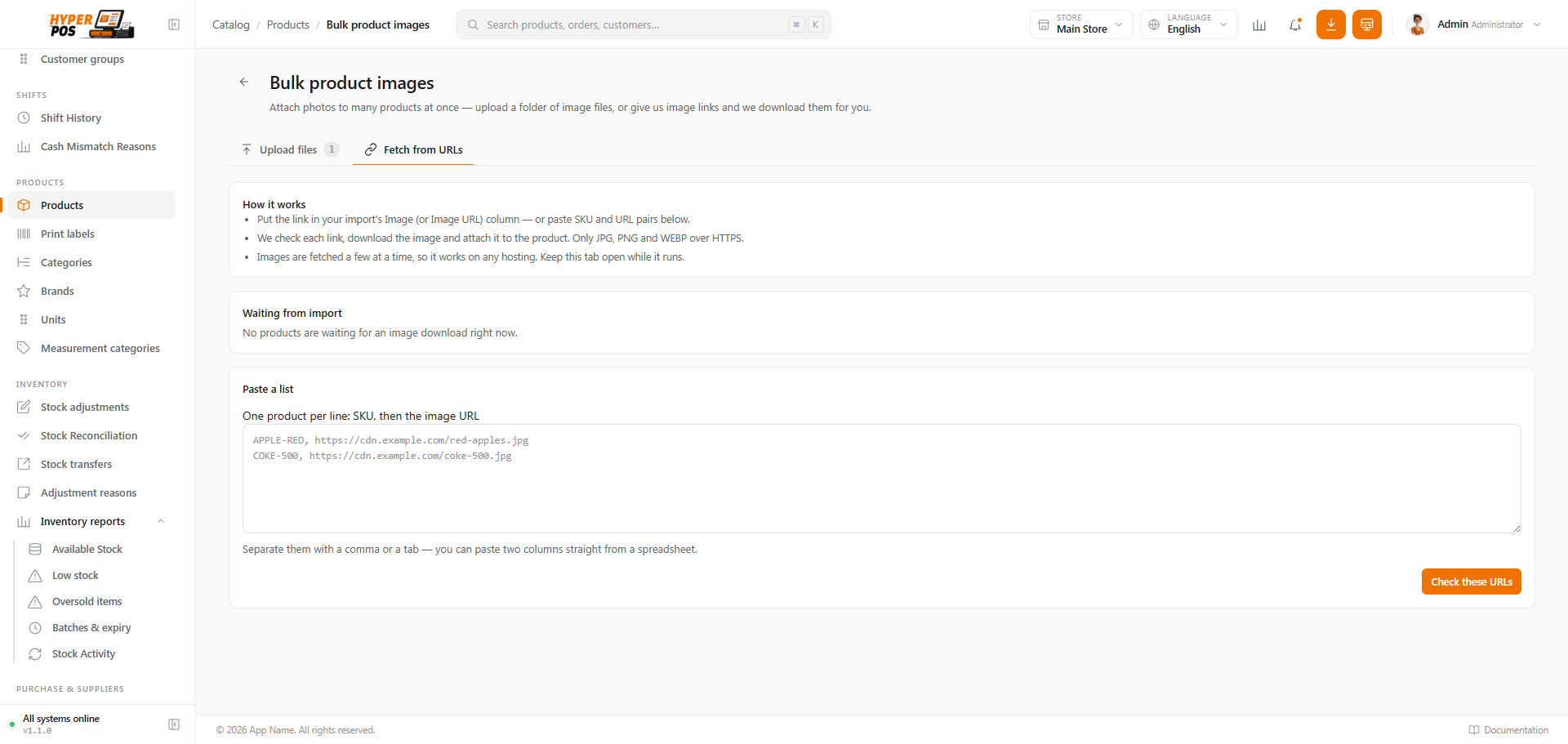
Task: Click the Print labels barcode icon
Action: click(x=24, y=234)
